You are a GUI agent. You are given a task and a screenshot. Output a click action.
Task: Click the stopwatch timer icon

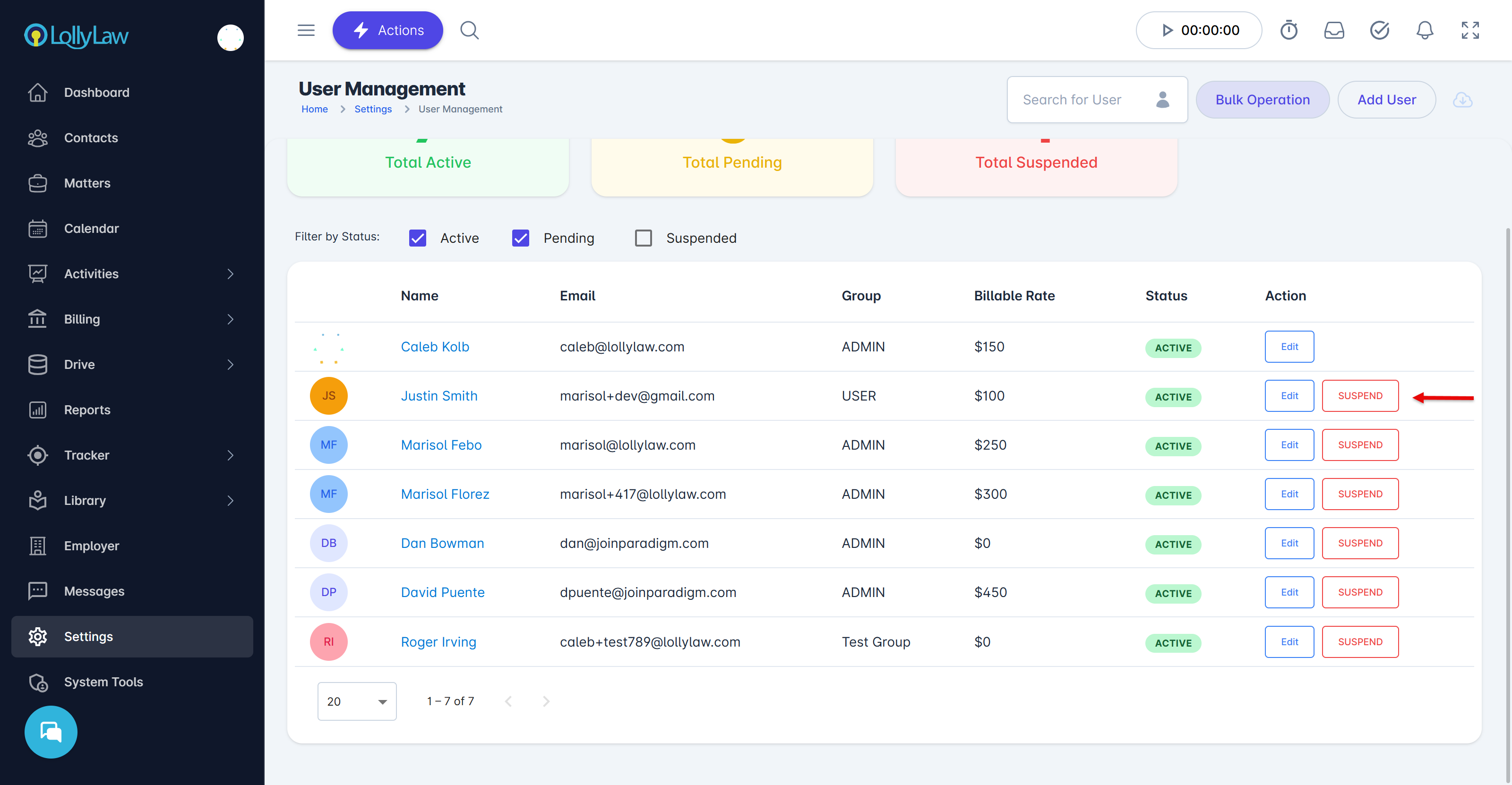[x=1289, y=30]
